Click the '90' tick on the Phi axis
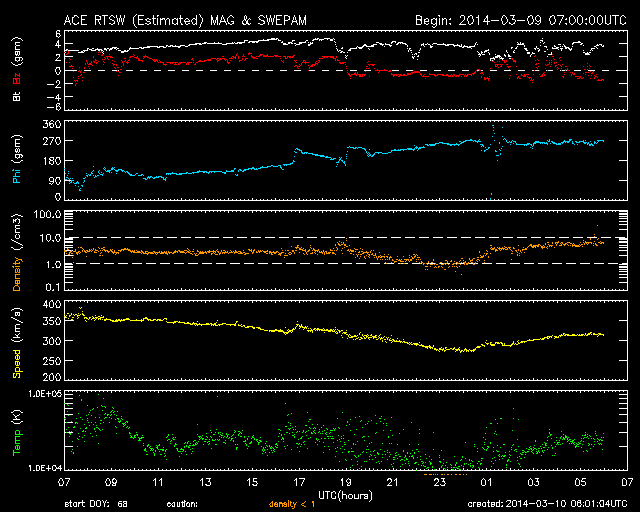The image size is (640, 512). click(55, 180)
